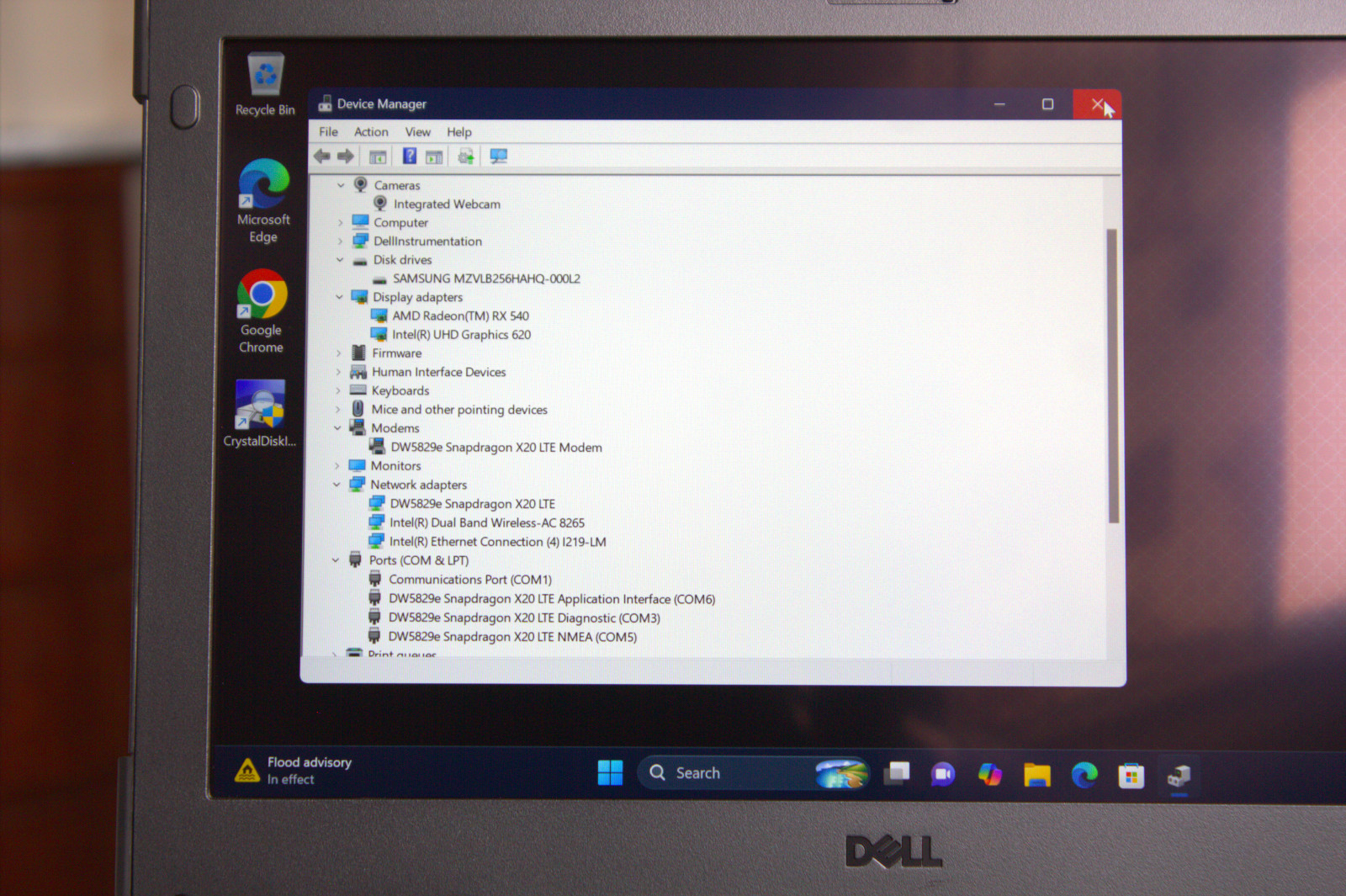Viewport: 1346px width, 896px height.
Task: Select SAMSUNG MZVLB256HAHQ-000L2 disk drive
Action: pos(486,278)
